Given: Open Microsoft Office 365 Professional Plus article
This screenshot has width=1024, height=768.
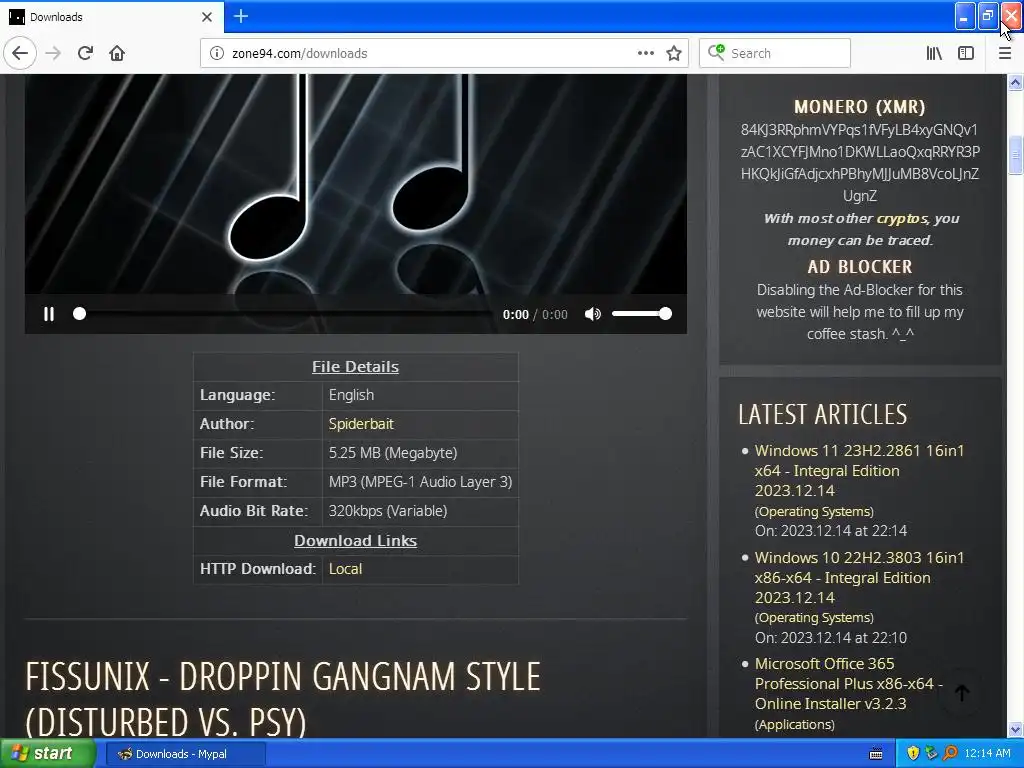Looking at the screenshot, I should [x=849, y=684].
